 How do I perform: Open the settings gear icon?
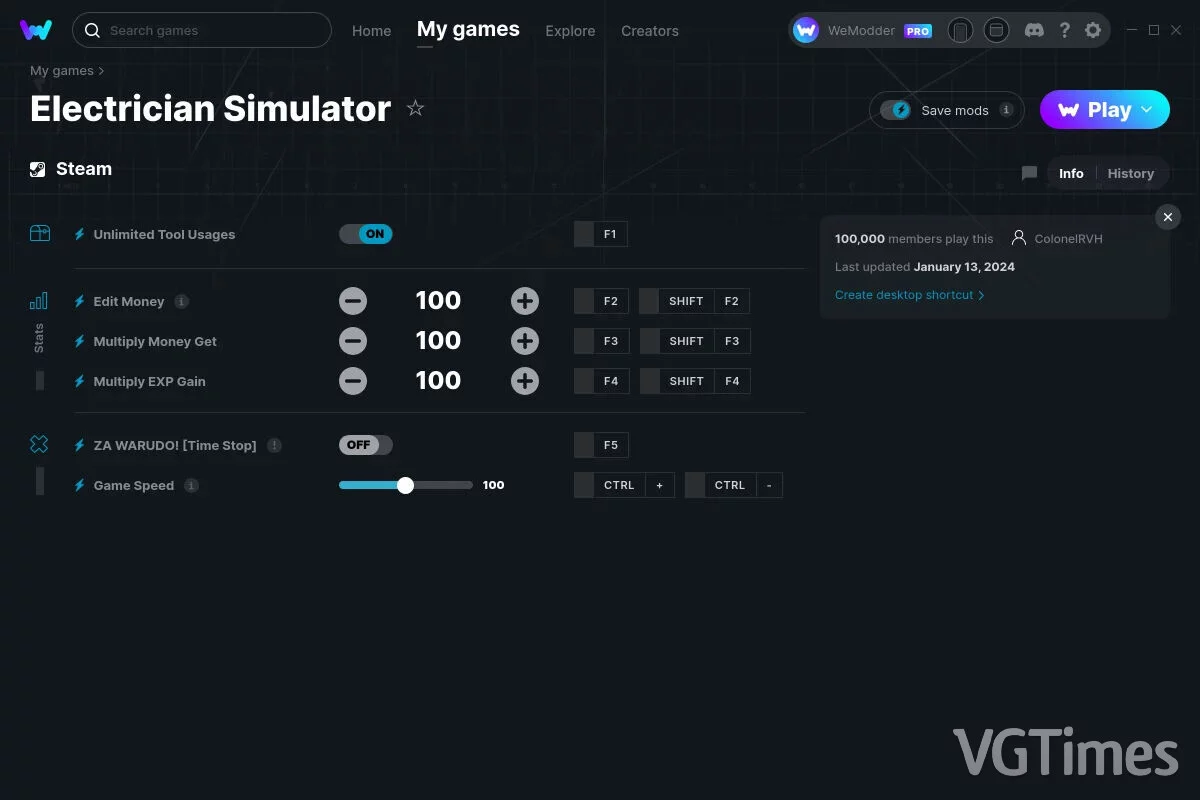pos(1093,30)
